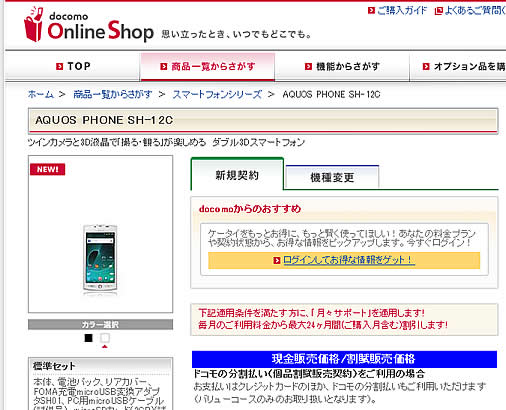Image resolution: width=506 pixels, height=410 pixels.
Task: Click the 現金販売価格/割賦販売価格 blue header
Action: (x=344, y=359)
